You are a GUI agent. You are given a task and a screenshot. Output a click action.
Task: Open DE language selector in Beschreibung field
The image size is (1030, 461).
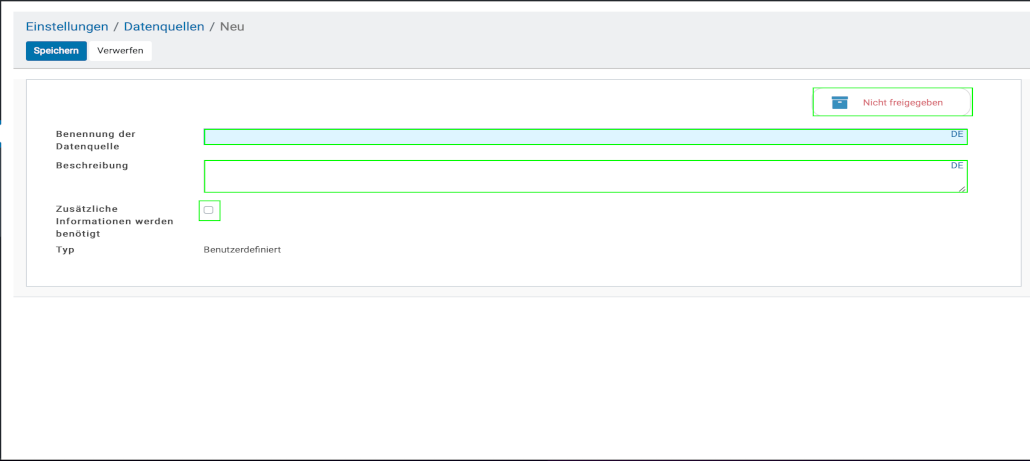[x=957, y=165]
